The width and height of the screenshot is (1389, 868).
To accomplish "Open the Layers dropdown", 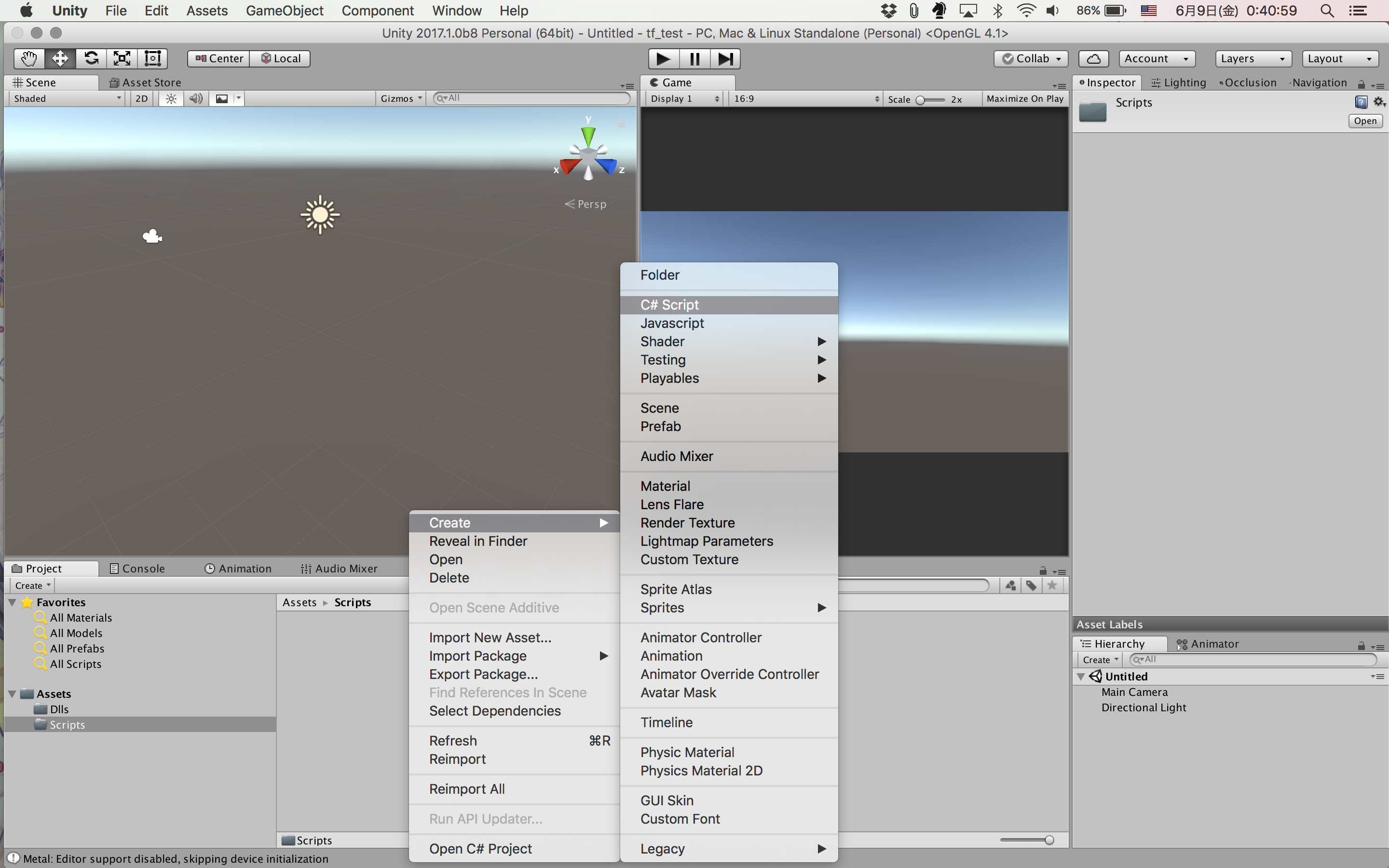I will [x=1253, y=58].
